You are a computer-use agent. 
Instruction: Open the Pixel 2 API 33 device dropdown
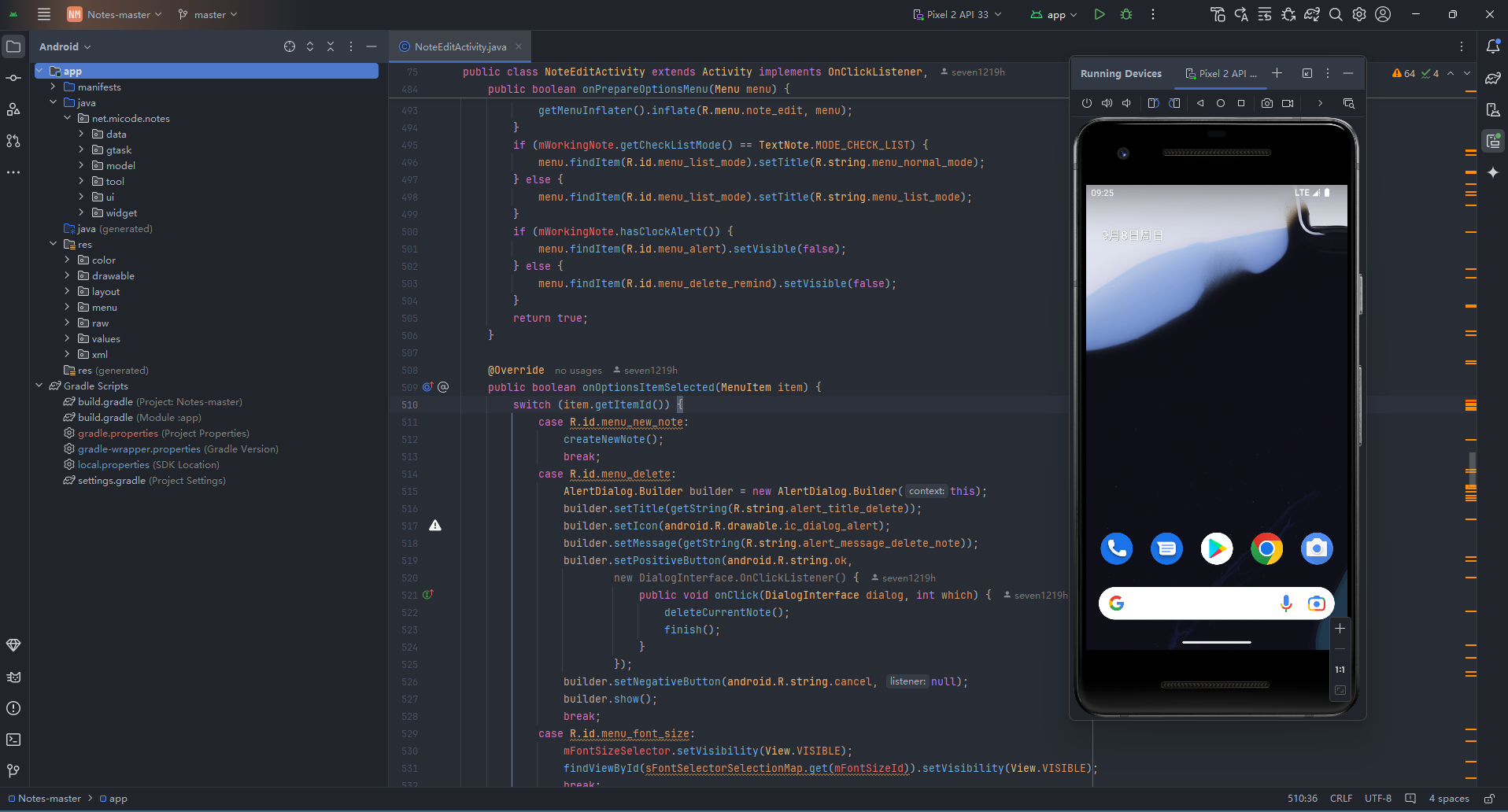[x=956, y=14]
